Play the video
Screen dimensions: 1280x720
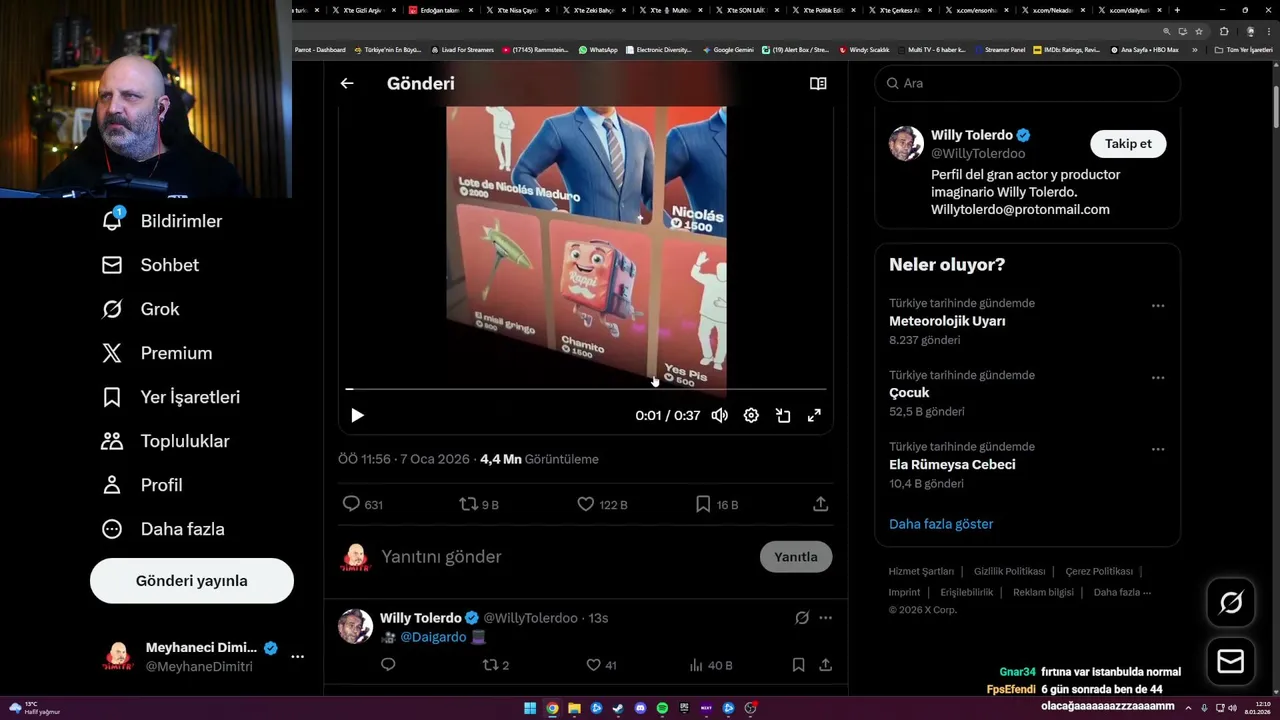click(x=357, y=415)
